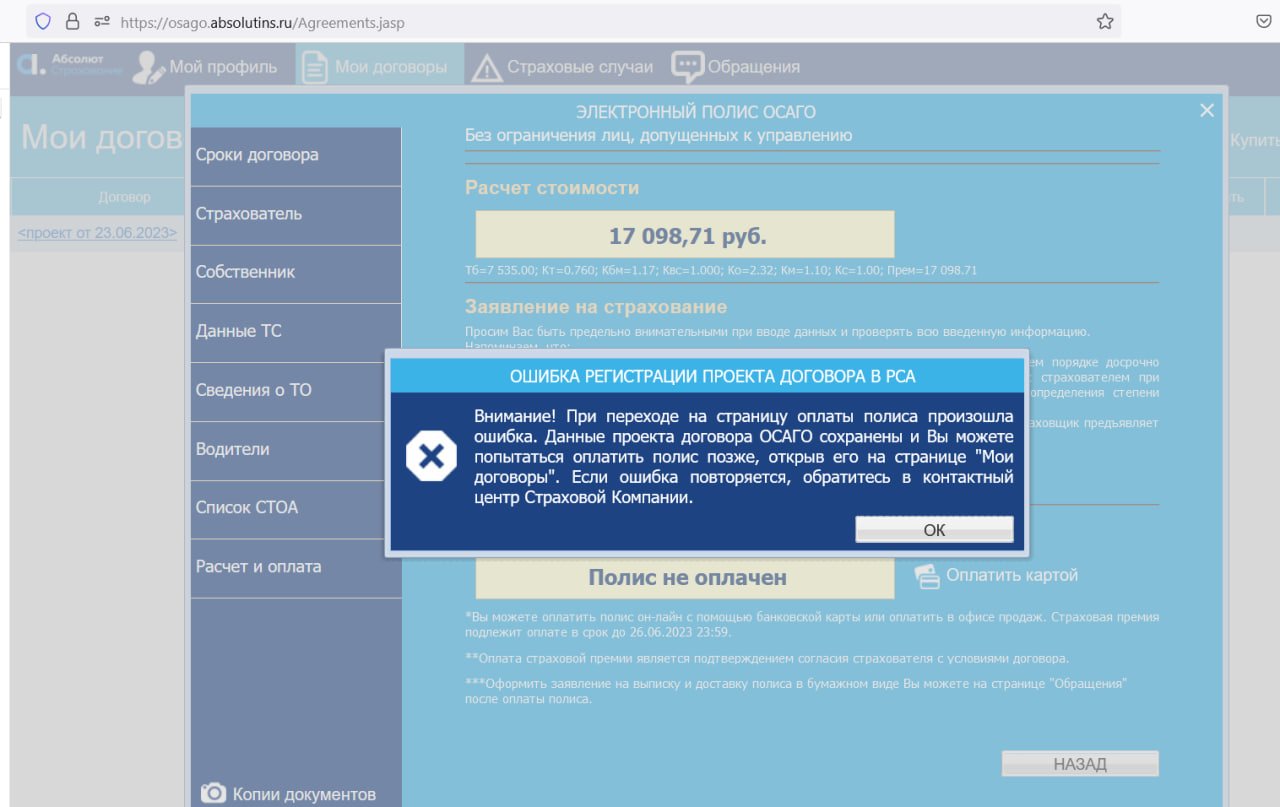Click the camera icon near Копии документов
This screenshot has height=807, width=1280.
tap(213, 793)
